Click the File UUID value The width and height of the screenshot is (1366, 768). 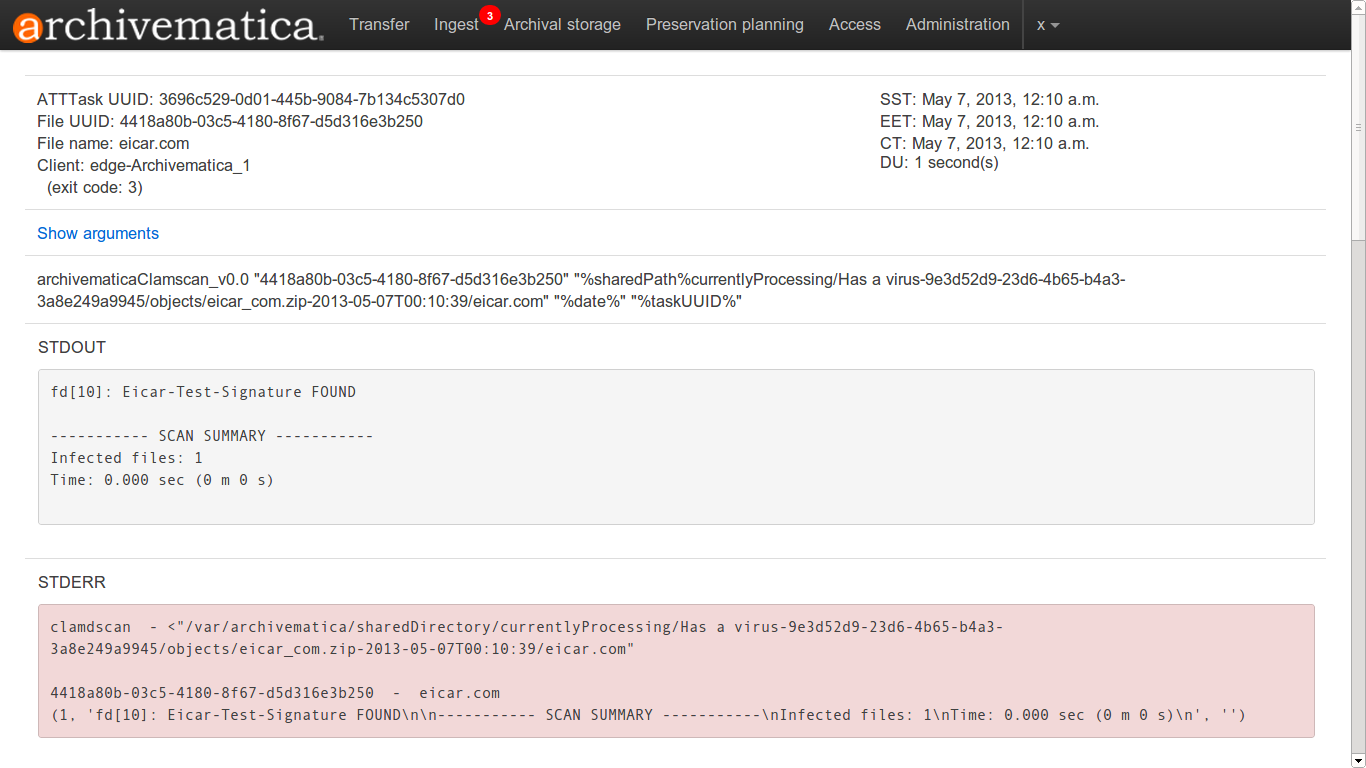tap(271, 122)
